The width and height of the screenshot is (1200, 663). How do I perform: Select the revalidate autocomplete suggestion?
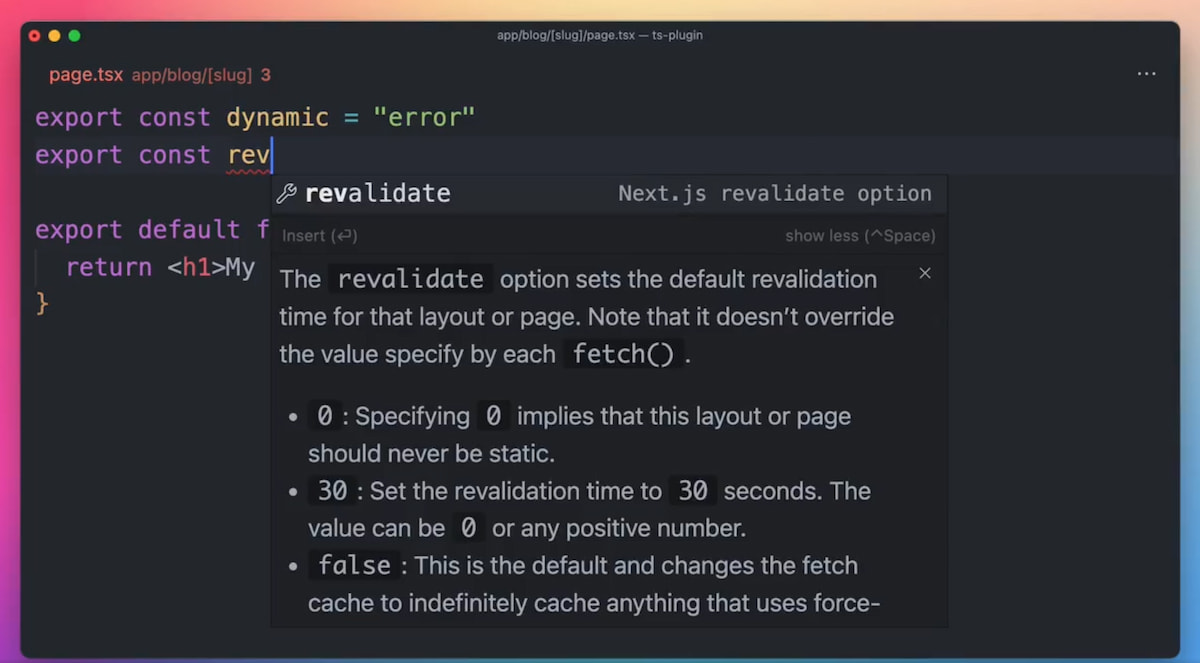[x=609, y=194]
